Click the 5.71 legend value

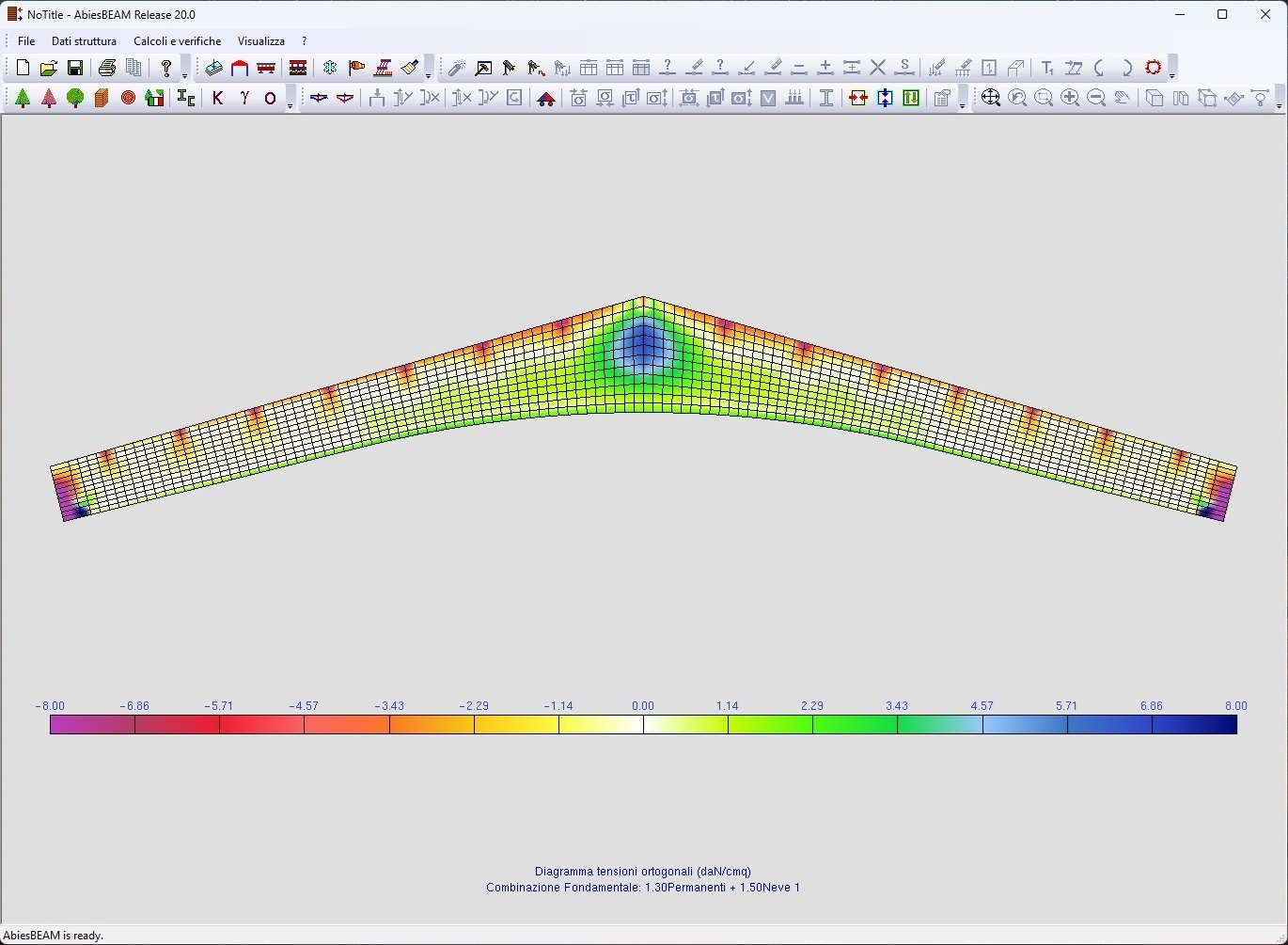point(1066,706)
